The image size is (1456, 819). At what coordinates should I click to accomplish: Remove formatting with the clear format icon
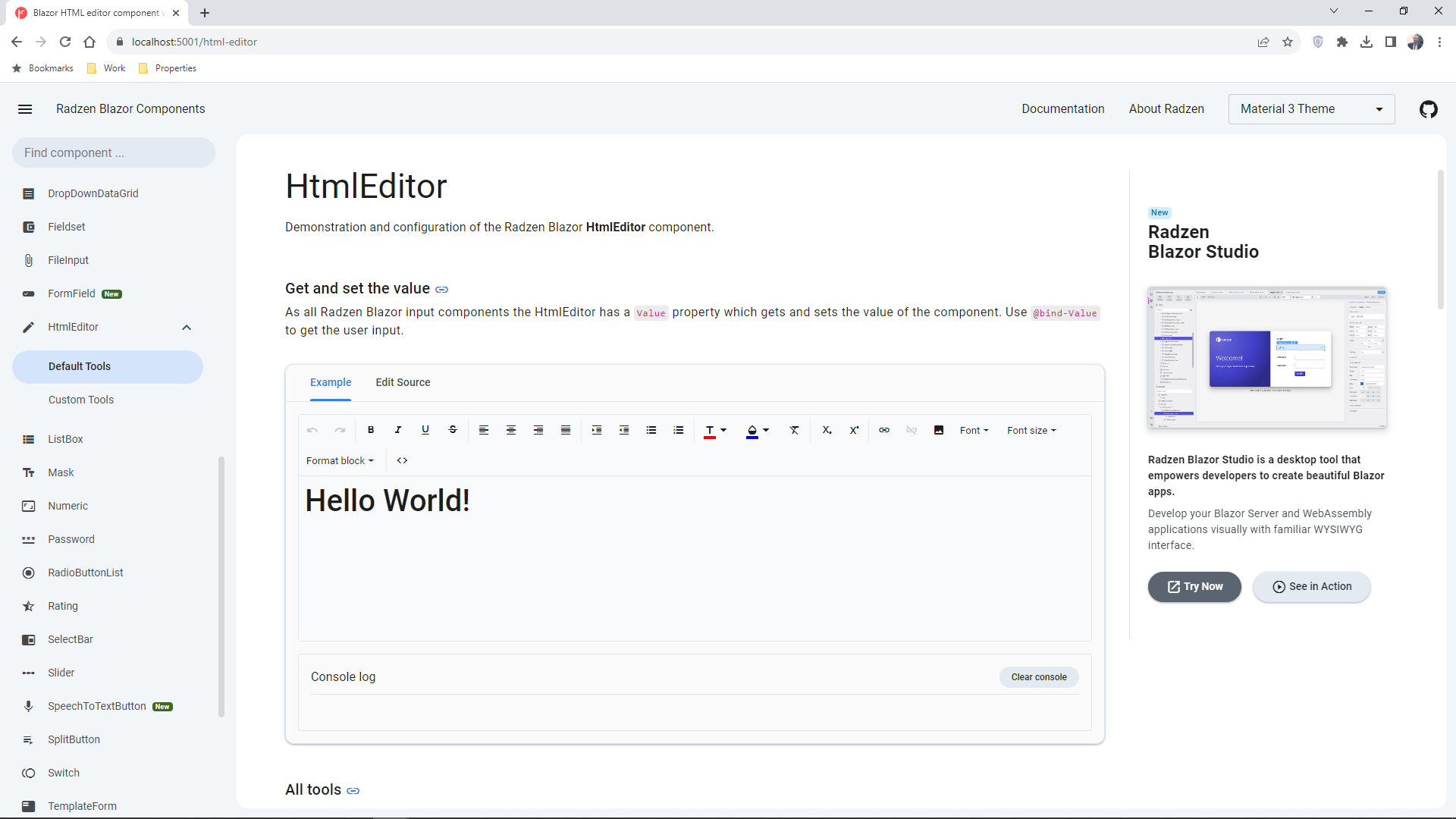tap(794, 430)
